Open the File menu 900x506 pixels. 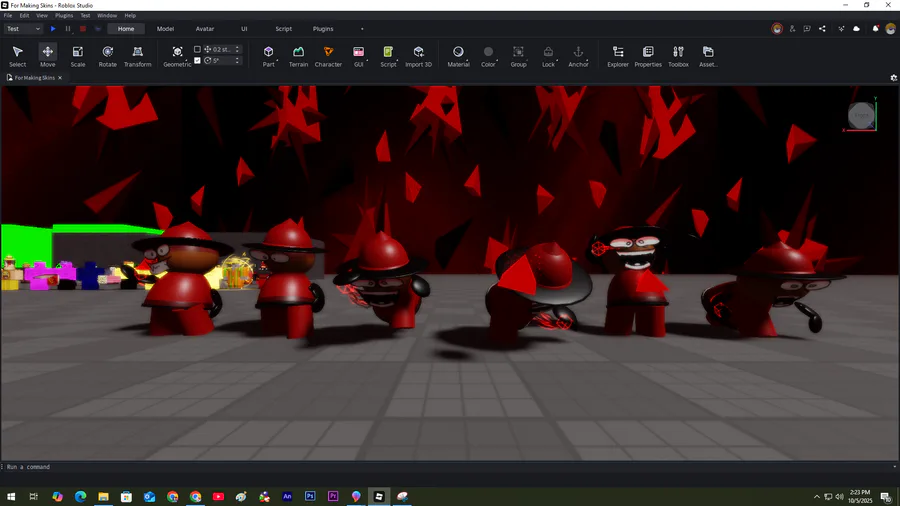[8, 15]
